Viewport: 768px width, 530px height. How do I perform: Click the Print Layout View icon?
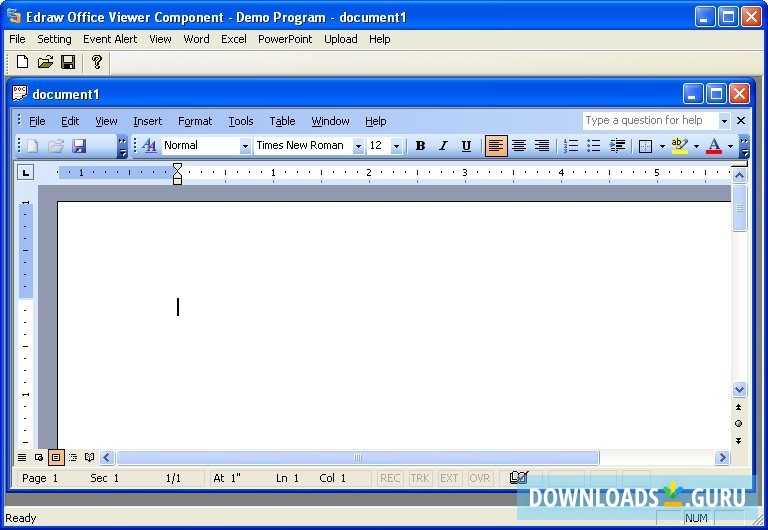(x=56, y=458)
